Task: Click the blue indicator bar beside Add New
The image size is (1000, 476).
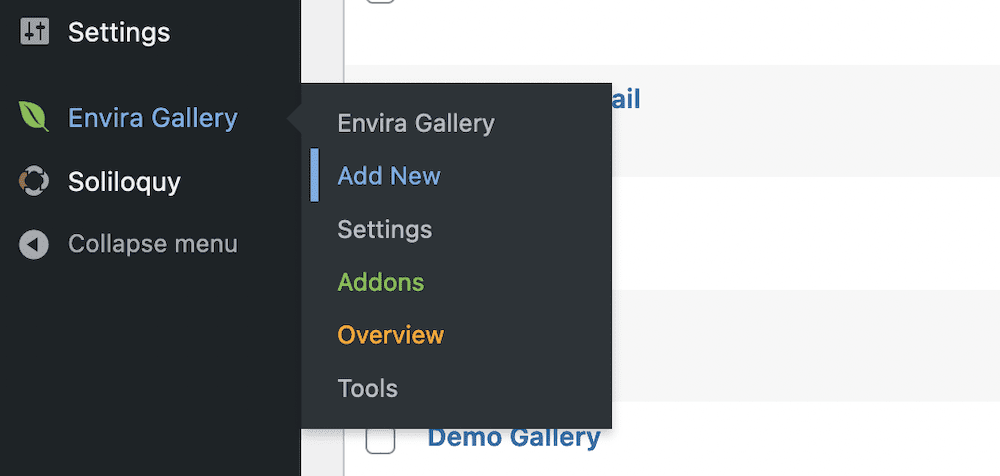Action: point(314,175)
